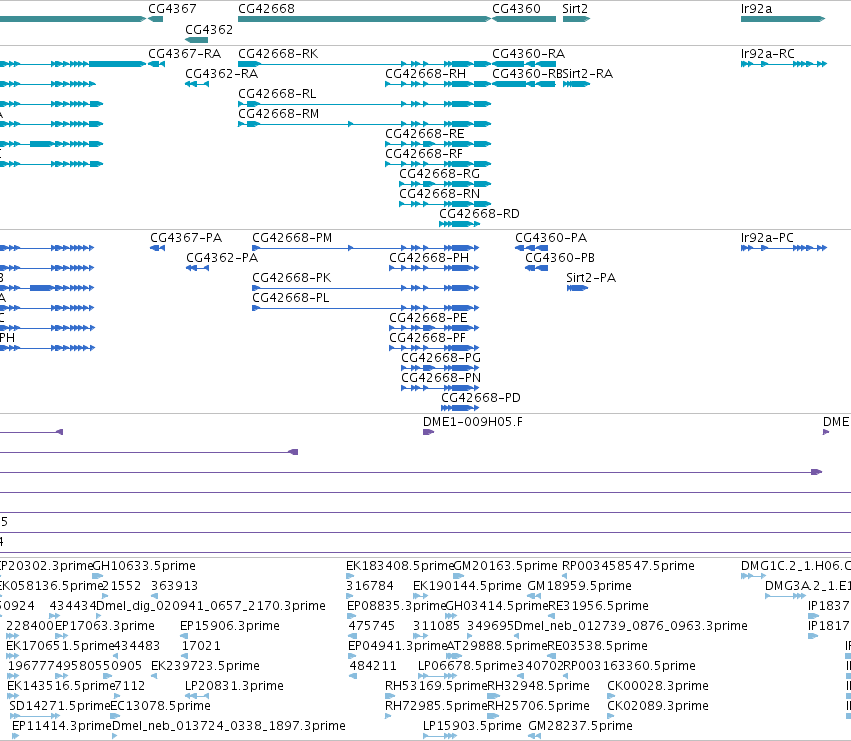Click the EK239723.5prime EST label
This screenshot has height=741, width=851.
tap(205, 666)
